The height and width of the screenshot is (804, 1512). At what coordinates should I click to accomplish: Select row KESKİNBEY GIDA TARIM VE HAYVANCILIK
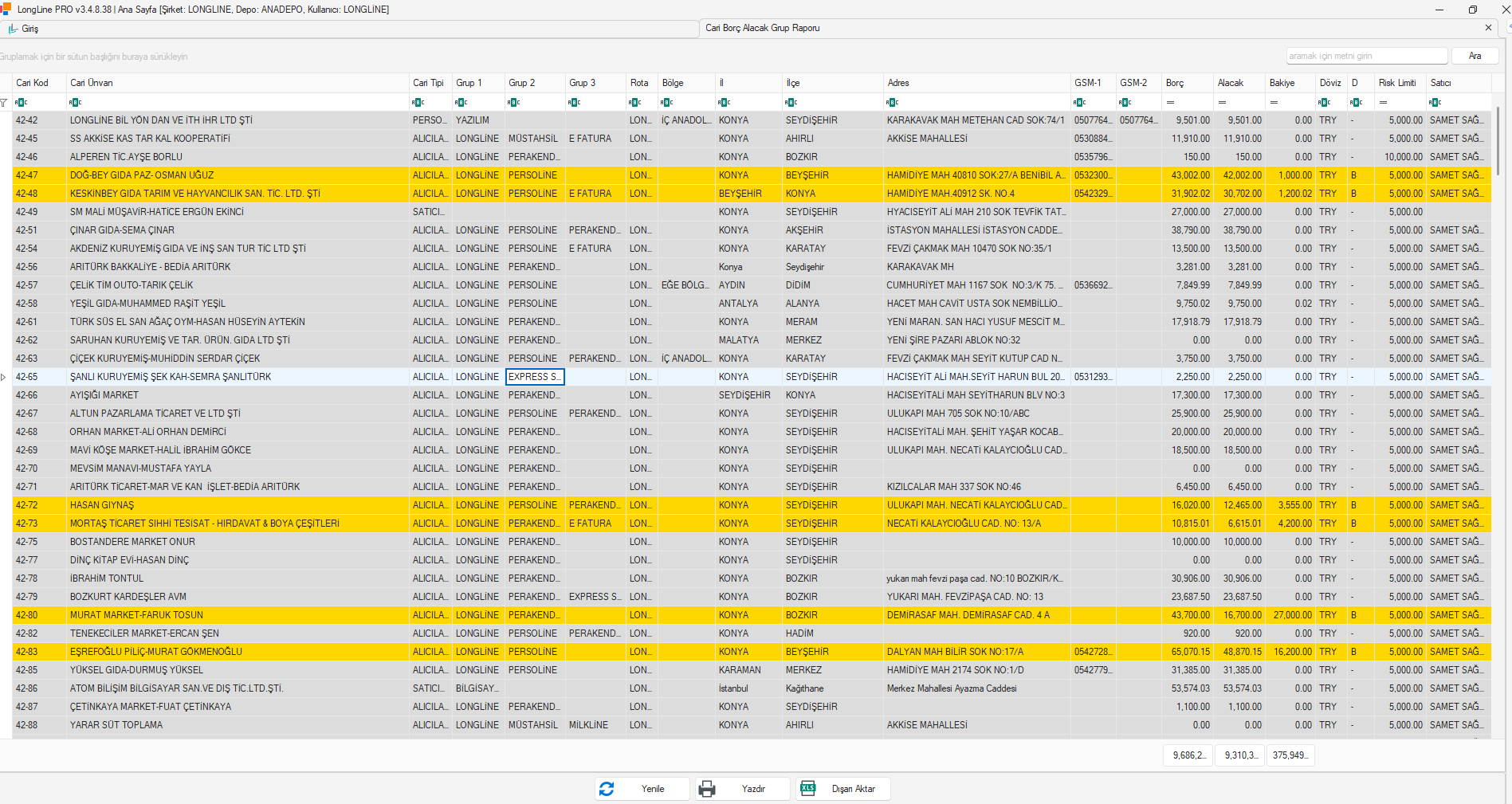tap(752, 194)
